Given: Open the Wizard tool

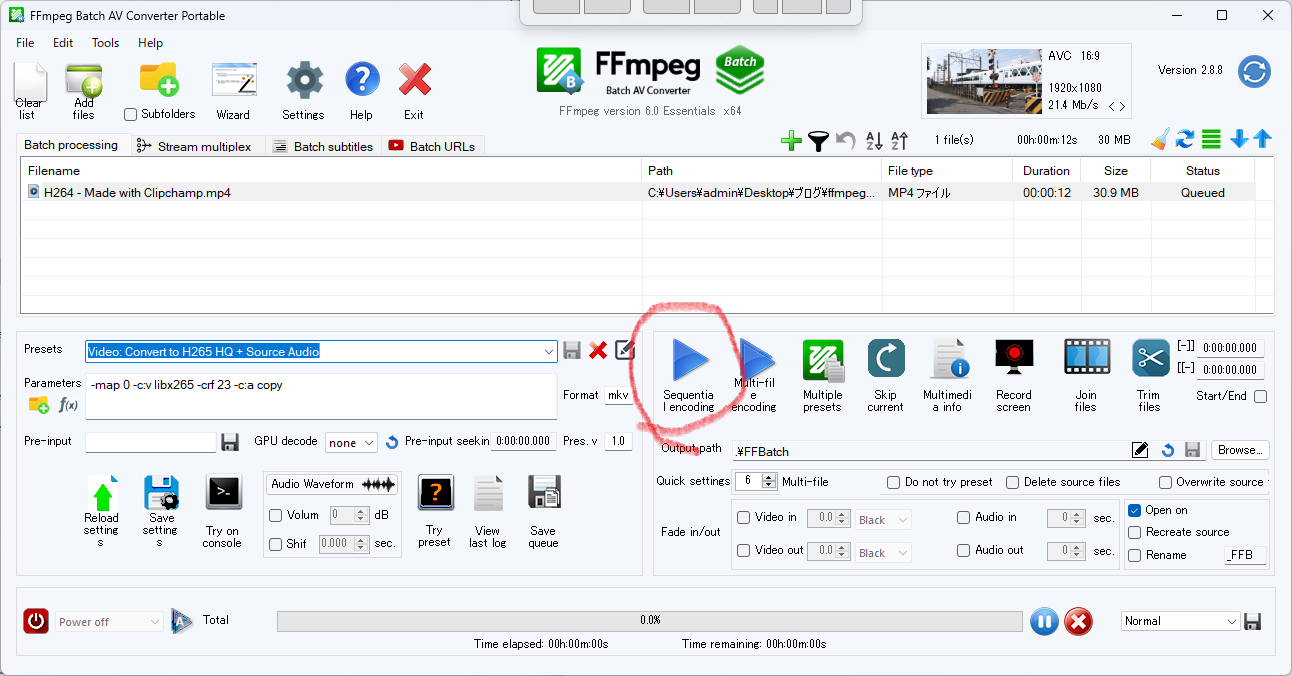Looking at the screenshot, I should click(x=233, y=82).
